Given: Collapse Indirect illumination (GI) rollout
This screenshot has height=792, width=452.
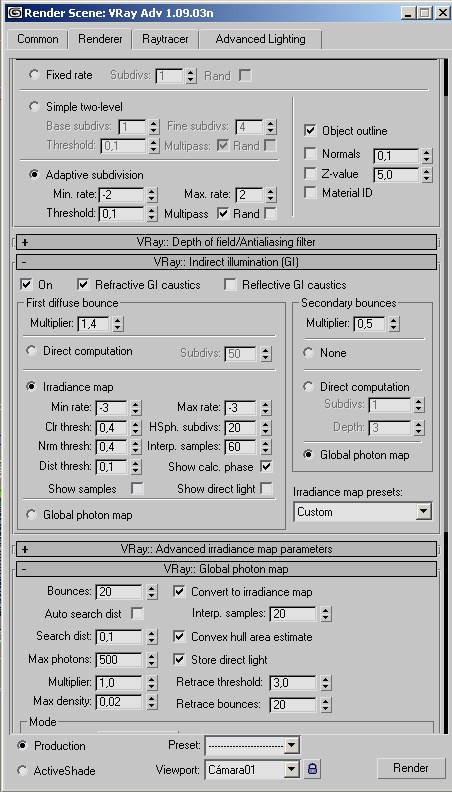Looking at the screenshot, I should [x=226, y=262].
